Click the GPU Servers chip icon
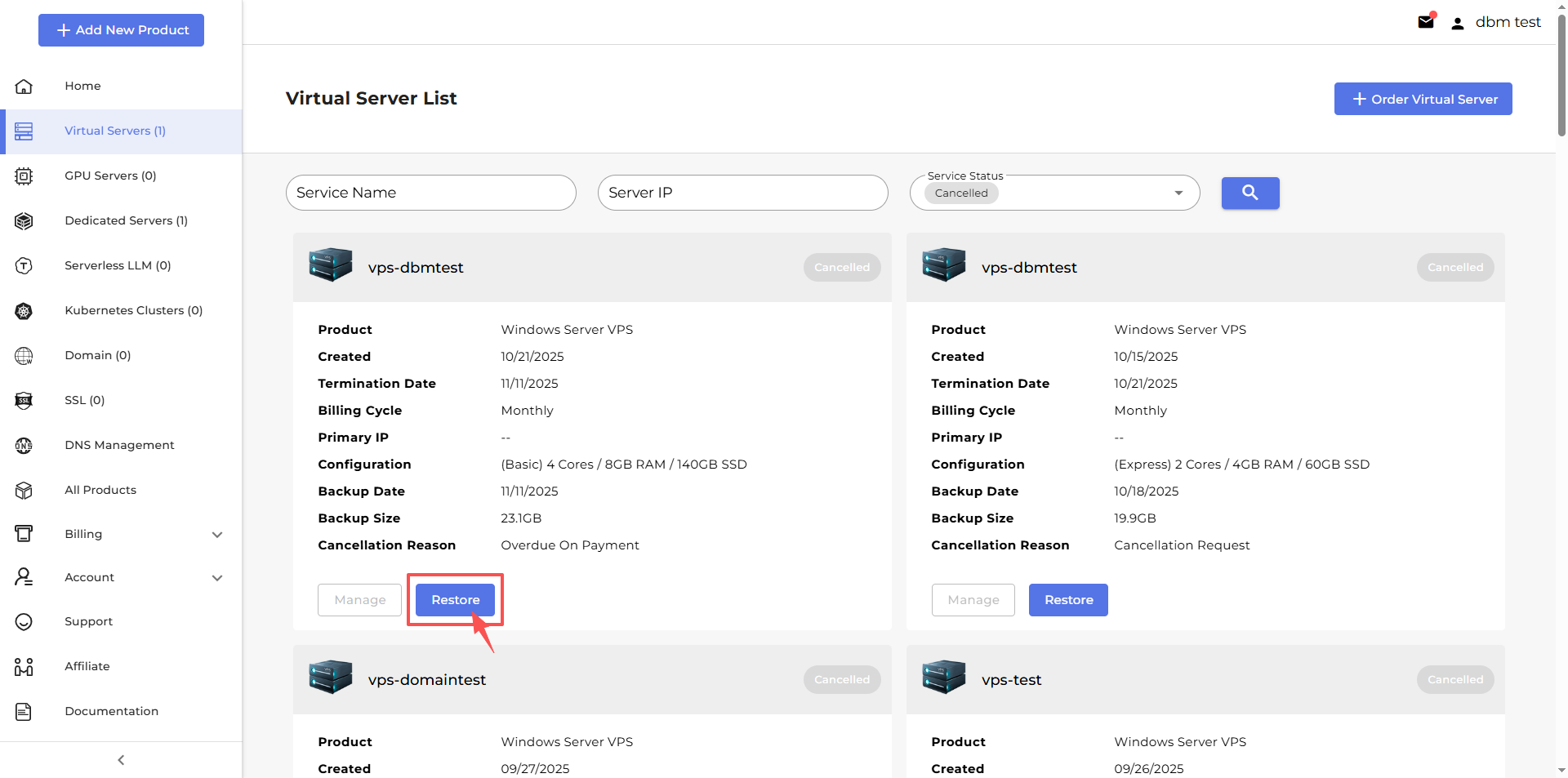Screen dimensions: 1568x778 pos(24,176)
